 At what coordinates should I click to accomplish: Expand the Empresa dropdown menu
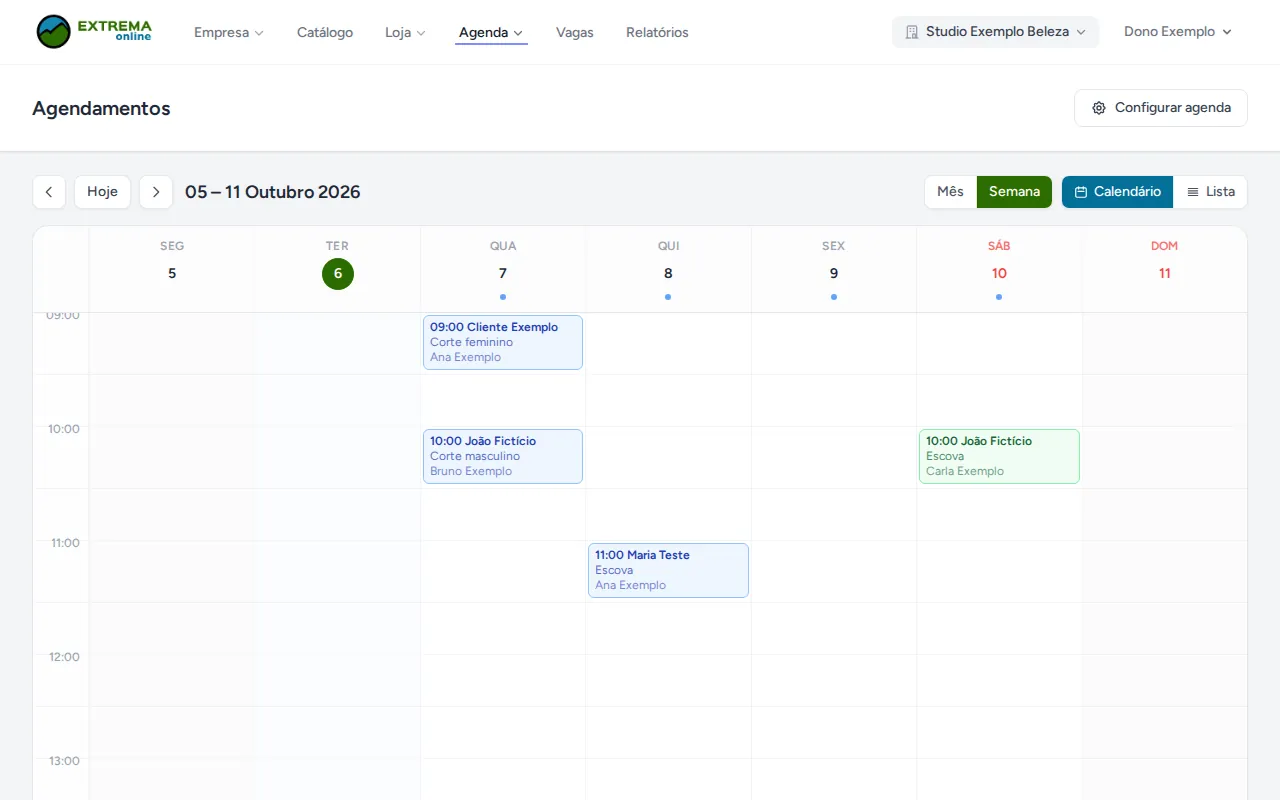coord(229,32)
